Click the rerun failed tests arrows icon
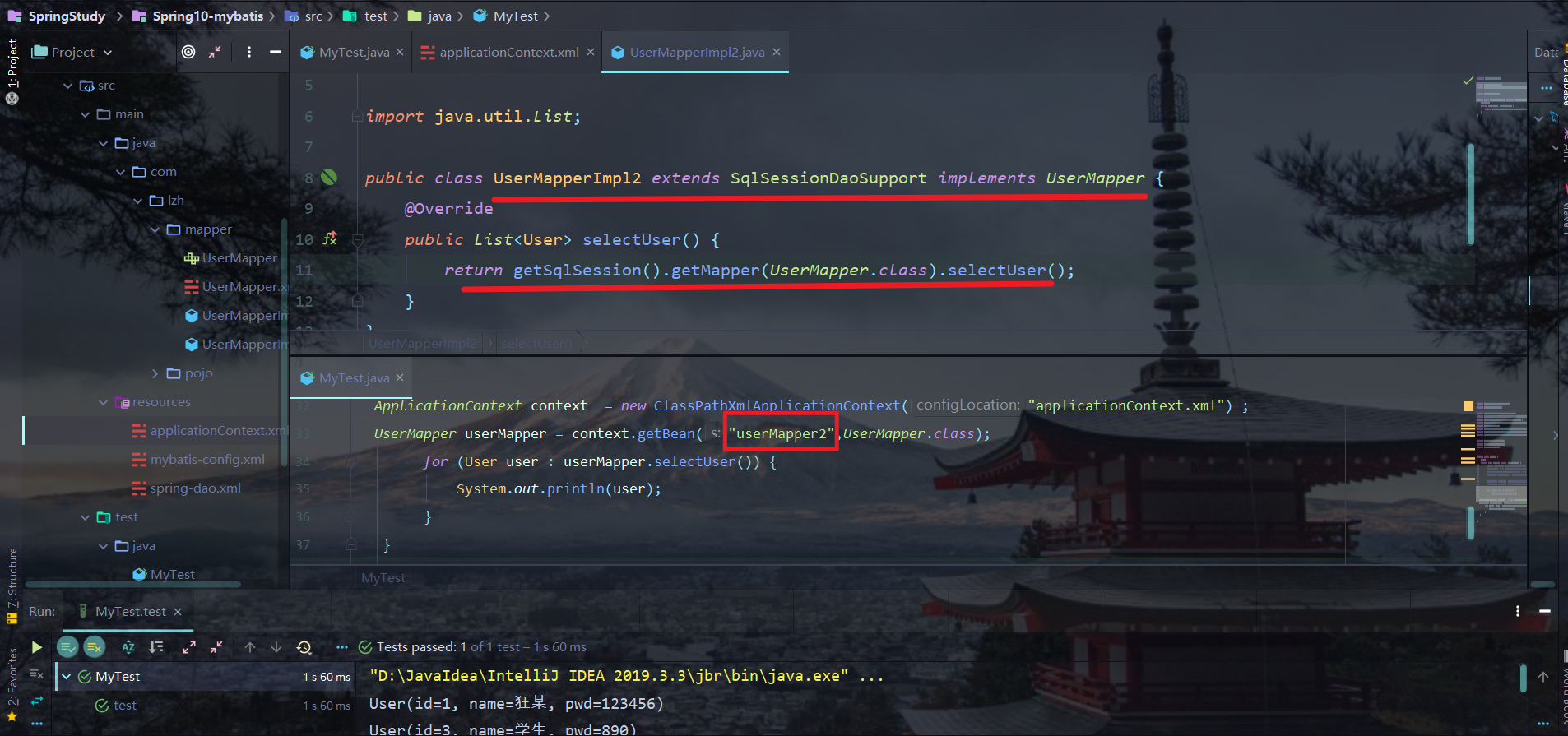This screenshot has height=736, width=1568. [36, 701]
